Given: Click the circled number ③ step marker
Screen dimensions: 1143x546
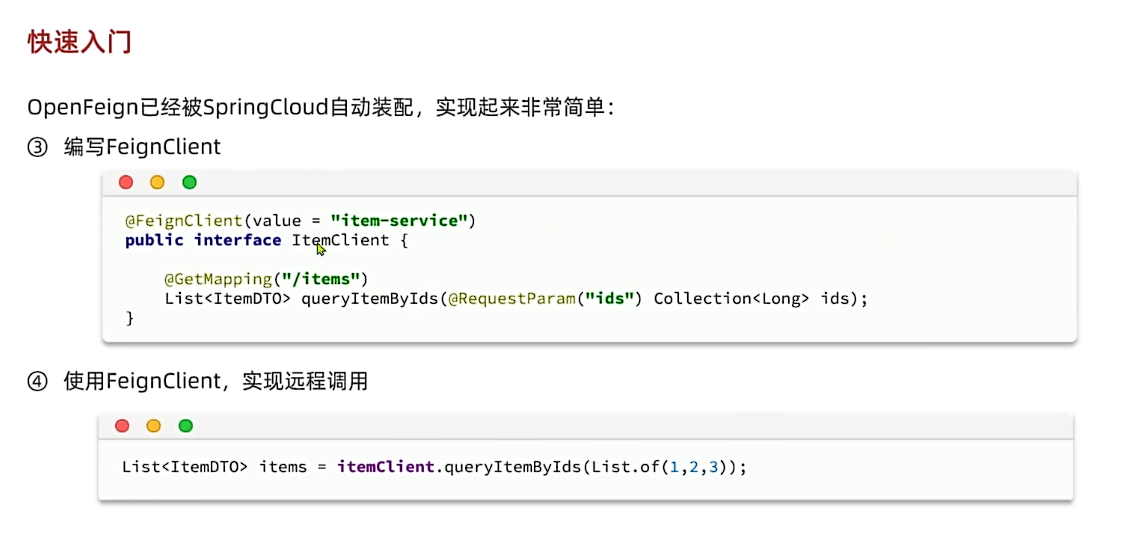Looking at the screenshot, I should [x=37, y=147].
